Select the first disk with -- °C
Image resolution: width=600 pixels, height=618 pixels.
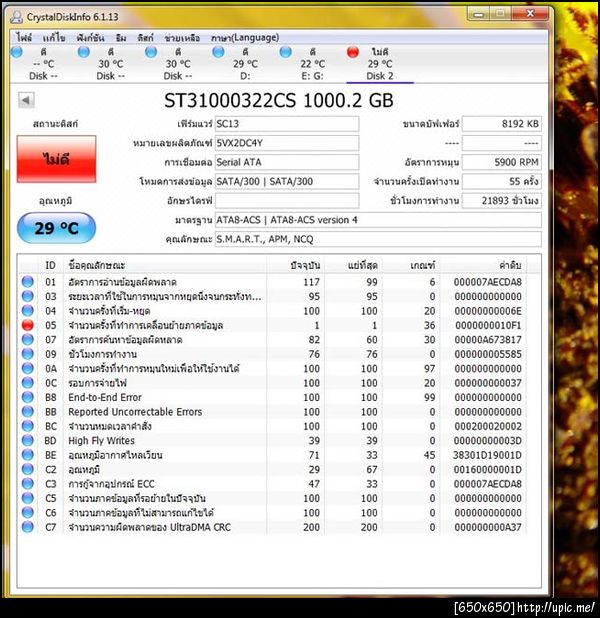(x=43, y=64)
